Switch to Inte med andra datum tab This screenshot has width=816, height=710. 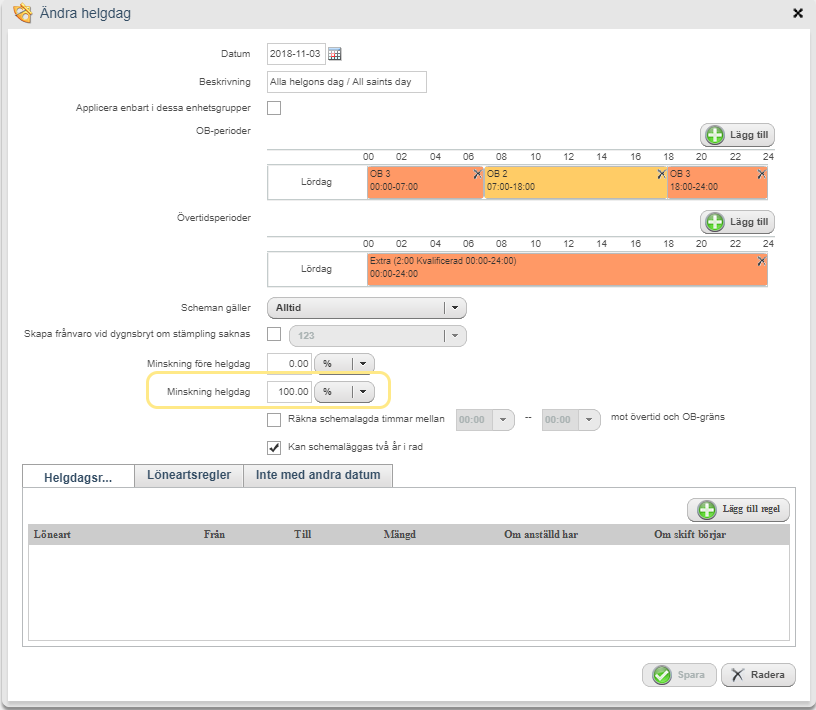pyautogui.click(x=318, y=475)
